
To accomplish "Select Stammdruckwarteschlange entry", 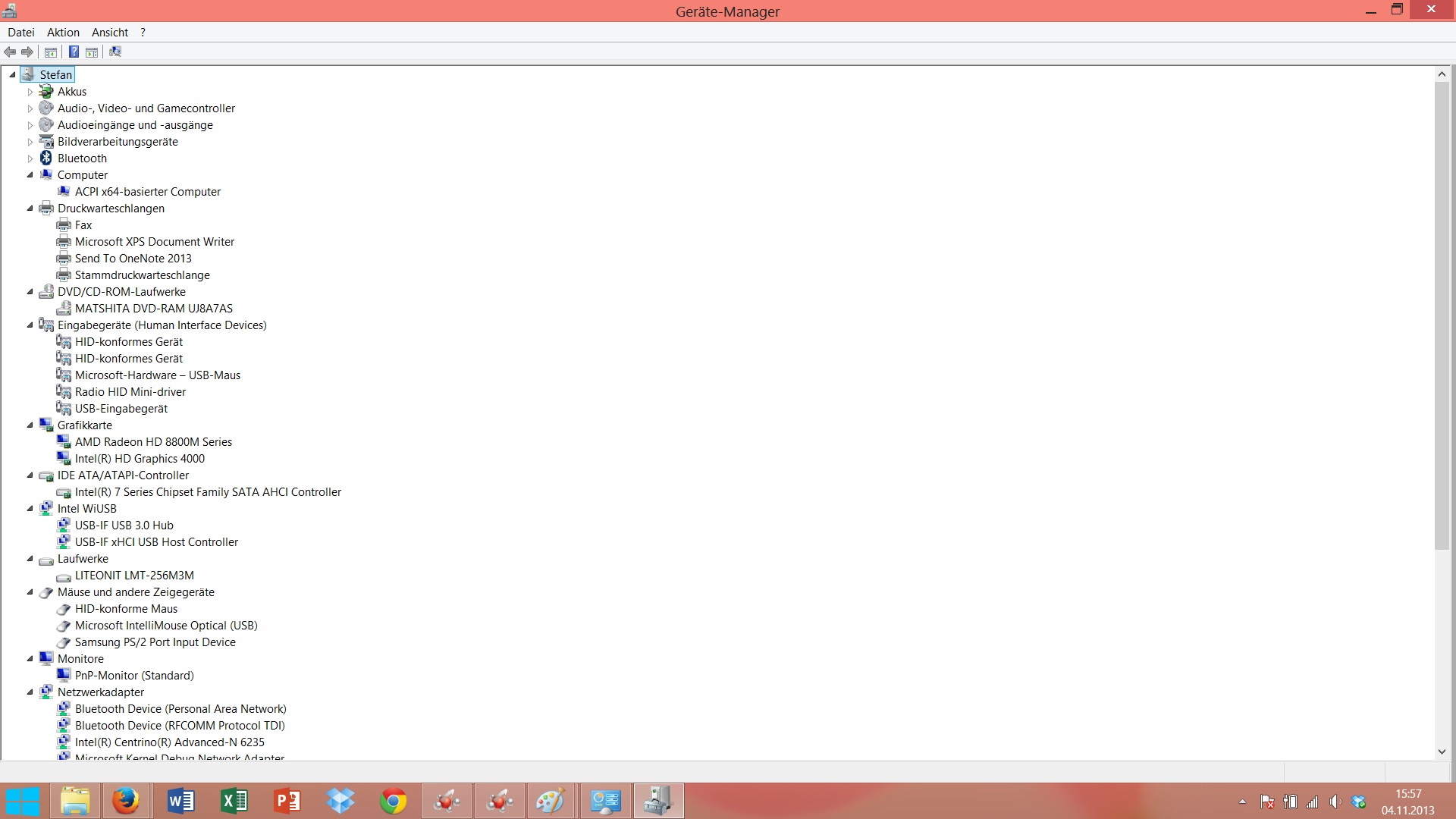I will tap(143, 275).
